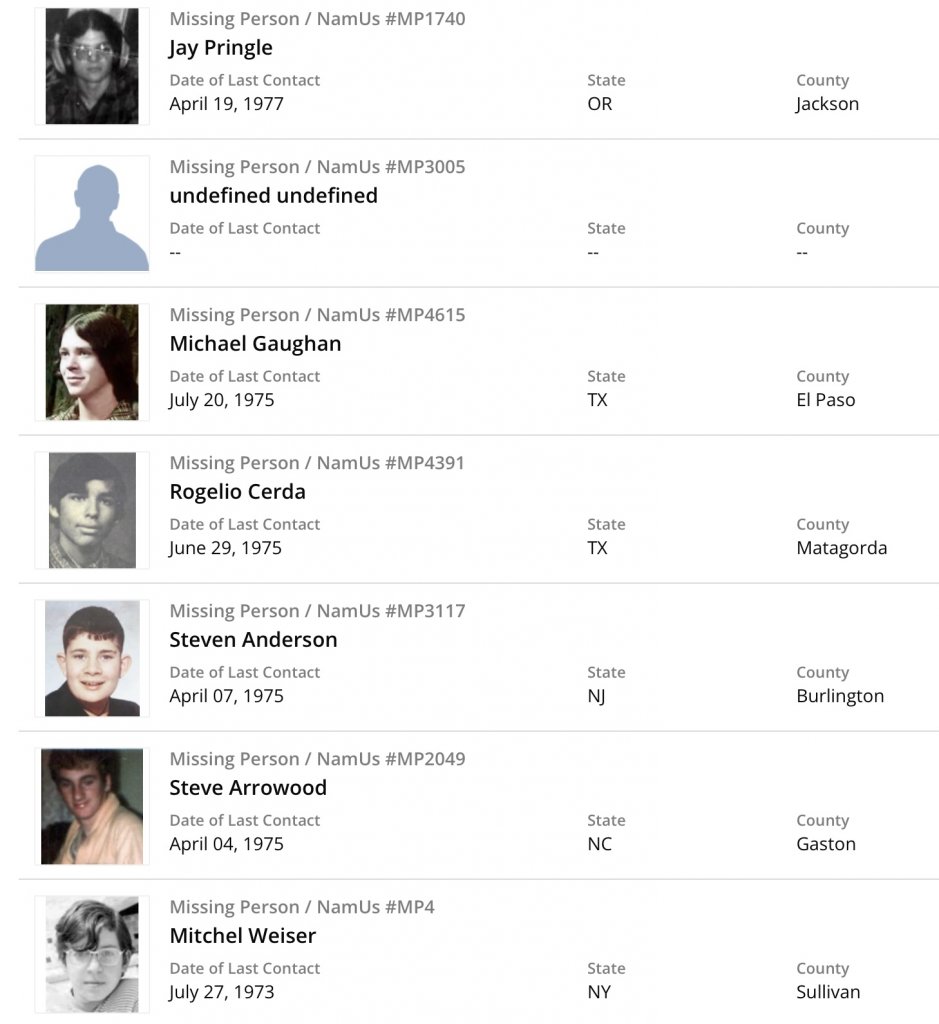Open Steven Anderson's missing person record

pos(253,640)
